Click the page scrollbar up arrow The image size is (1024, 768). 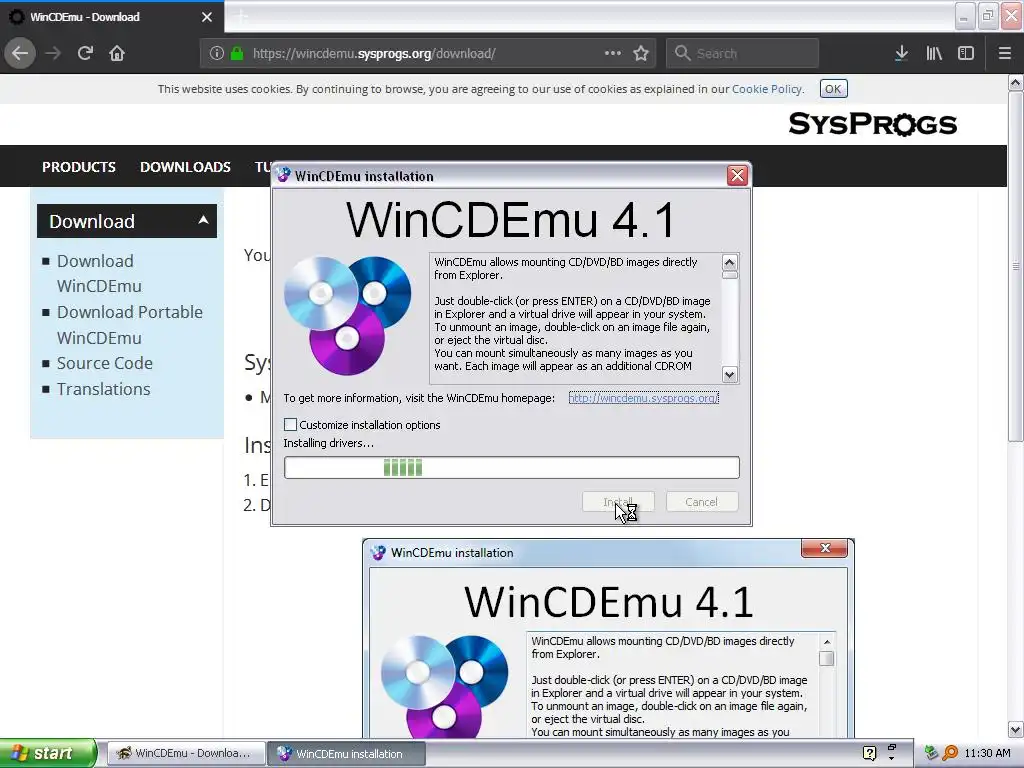1015,82
